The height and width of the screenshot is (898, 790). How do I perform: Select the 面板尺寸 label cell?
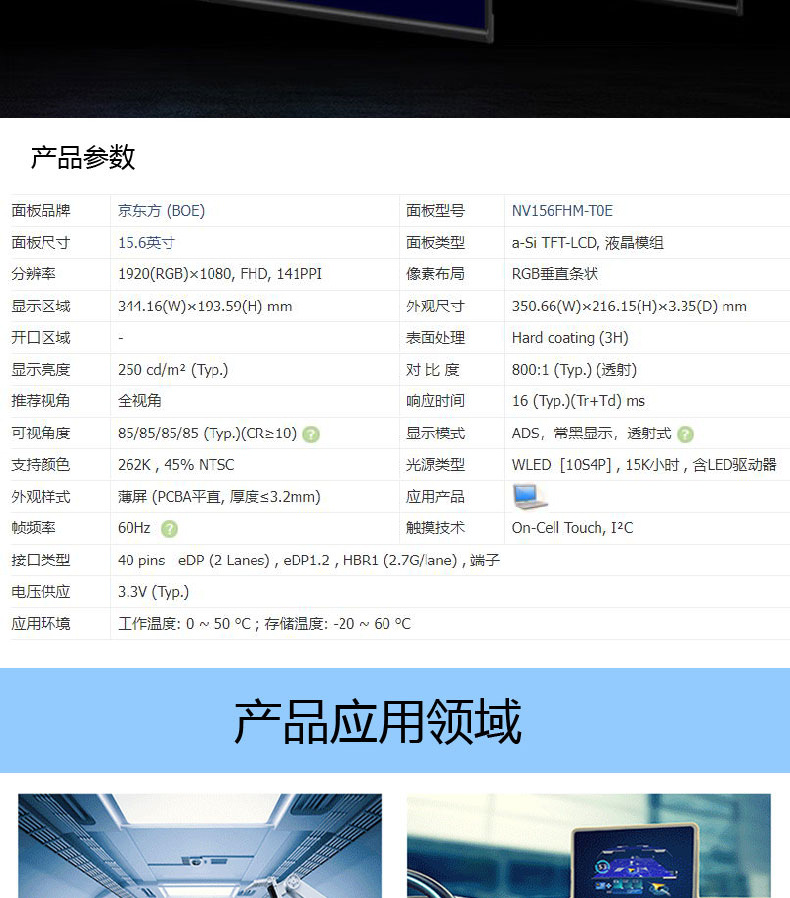(x=41, y=243)
